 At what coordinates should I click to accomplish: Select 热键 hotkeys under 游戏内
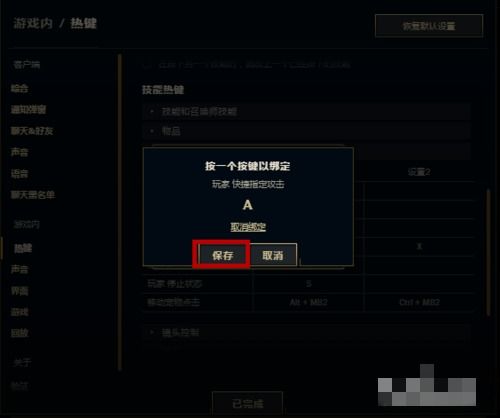pos(23,248)
